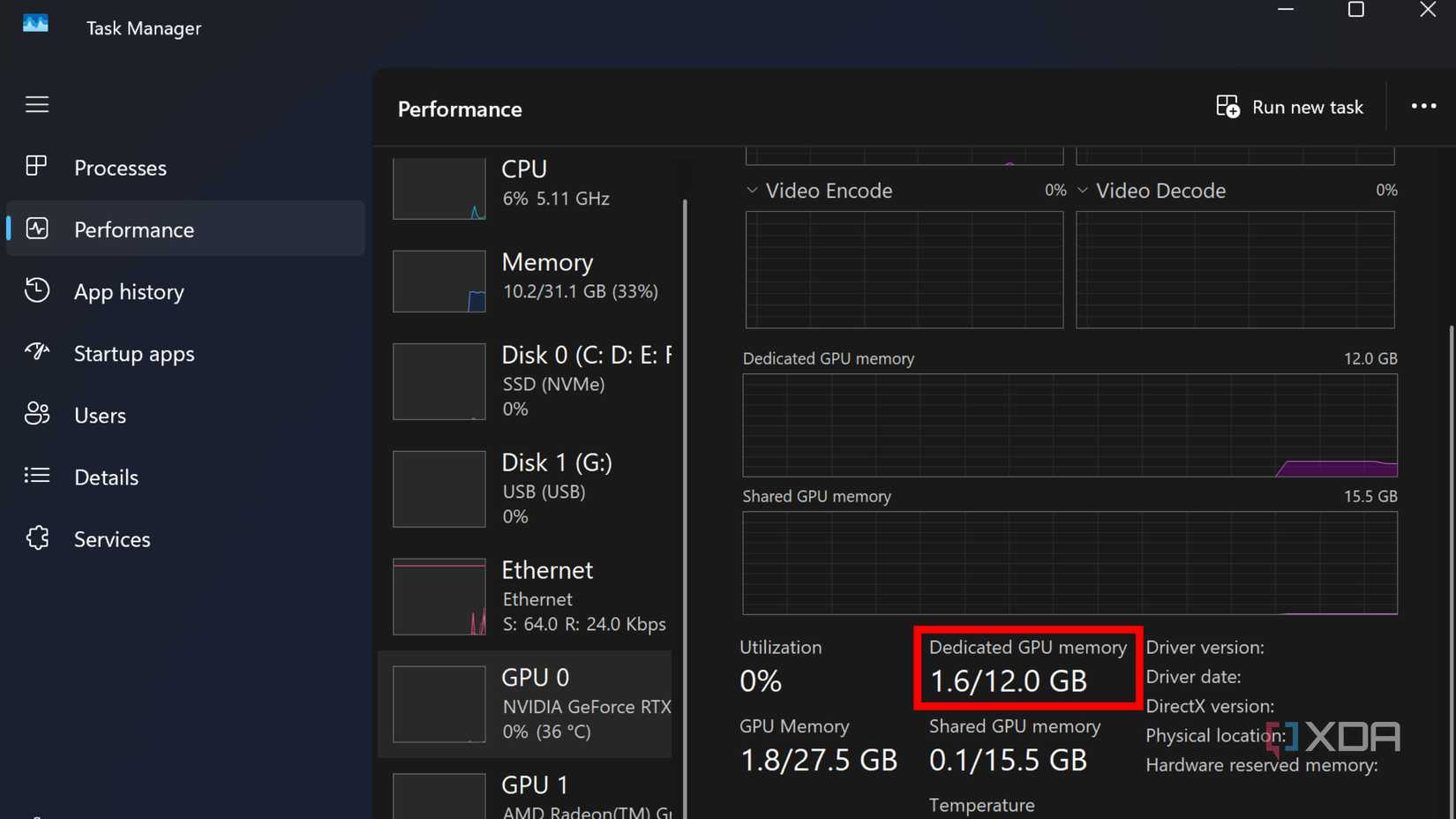Viewport: 1456px width, 819px height.
Task: Click the 'Driver version:' label
Action: pyautogui.click(x=1205, y=647)
